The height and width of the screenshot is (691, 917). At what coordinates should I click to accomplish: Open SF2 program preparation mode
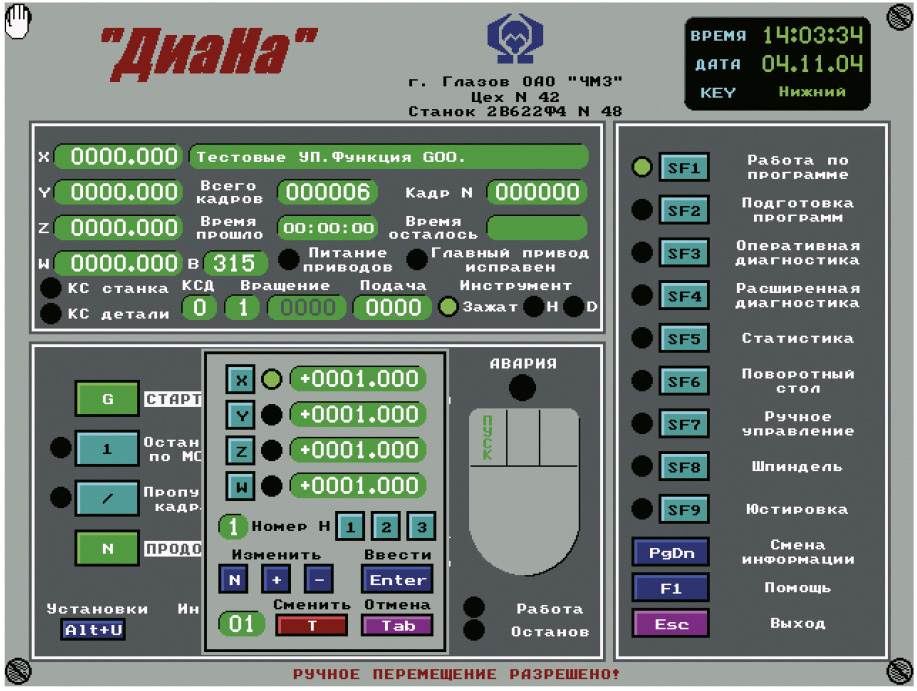pyautogui.click(x=684, y=210)
